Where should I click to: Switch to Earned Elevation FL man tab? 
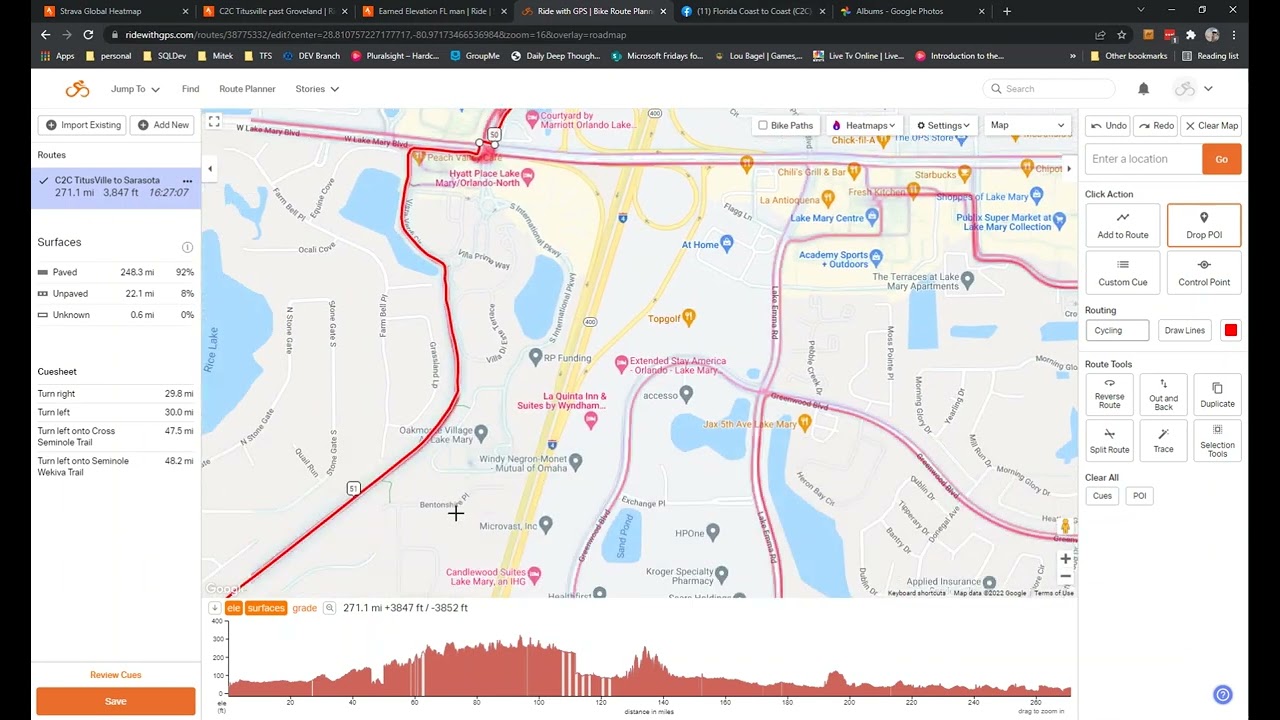coord(432,11)
